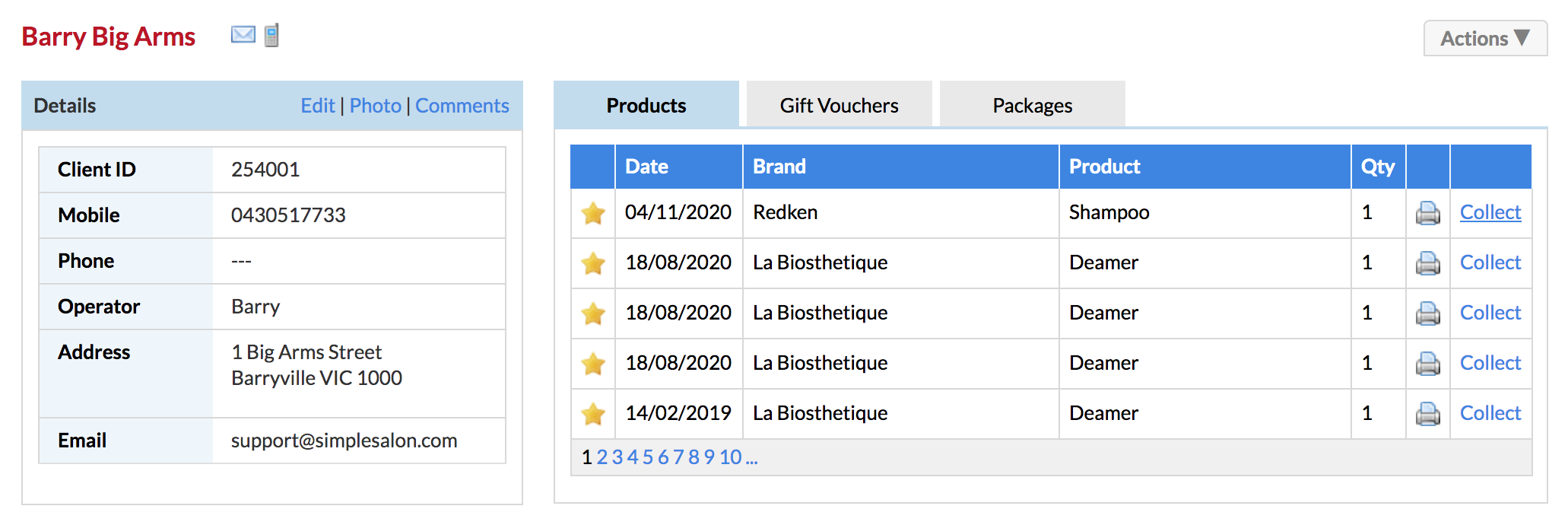Select client ID value 254001
This screenshot has height=525, width=1568.
(x=265, y=170)
